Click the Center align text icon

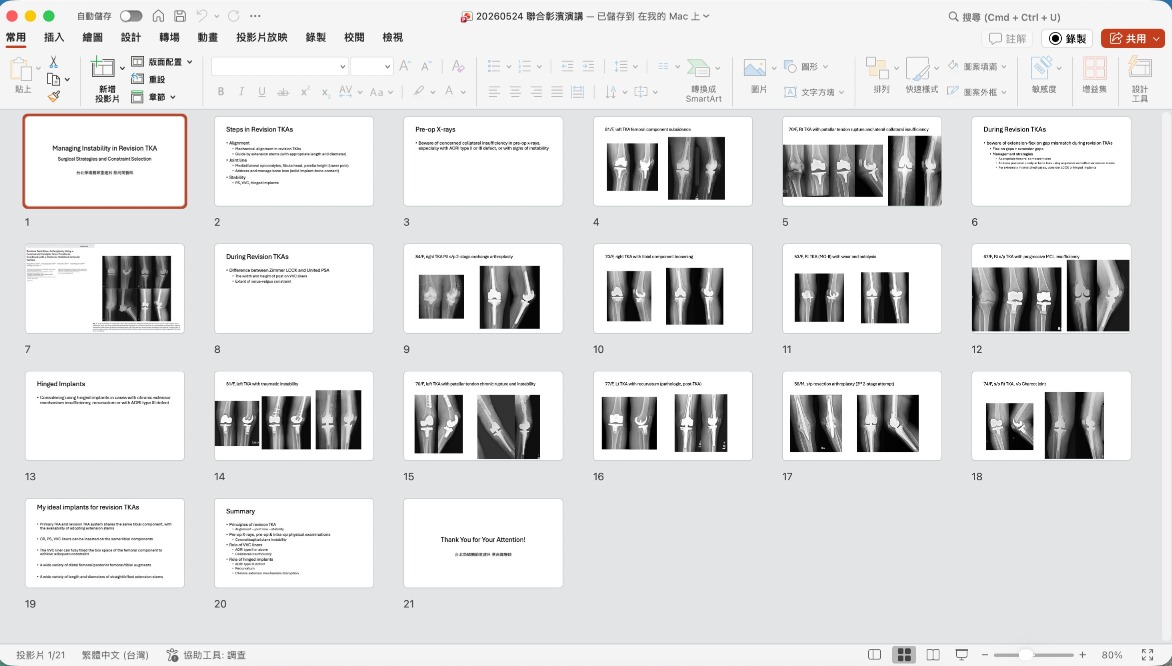coord(515,92)
